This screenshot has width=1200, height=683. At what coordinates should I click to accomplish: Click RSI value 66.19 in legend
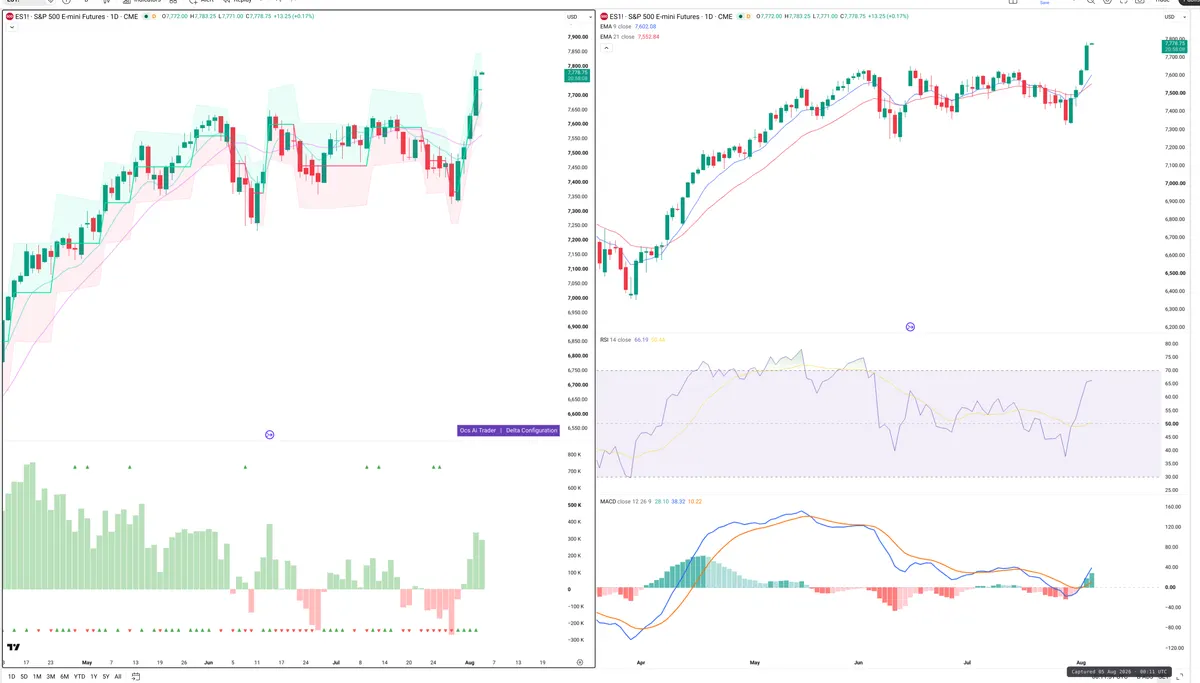tap(640, 340)
